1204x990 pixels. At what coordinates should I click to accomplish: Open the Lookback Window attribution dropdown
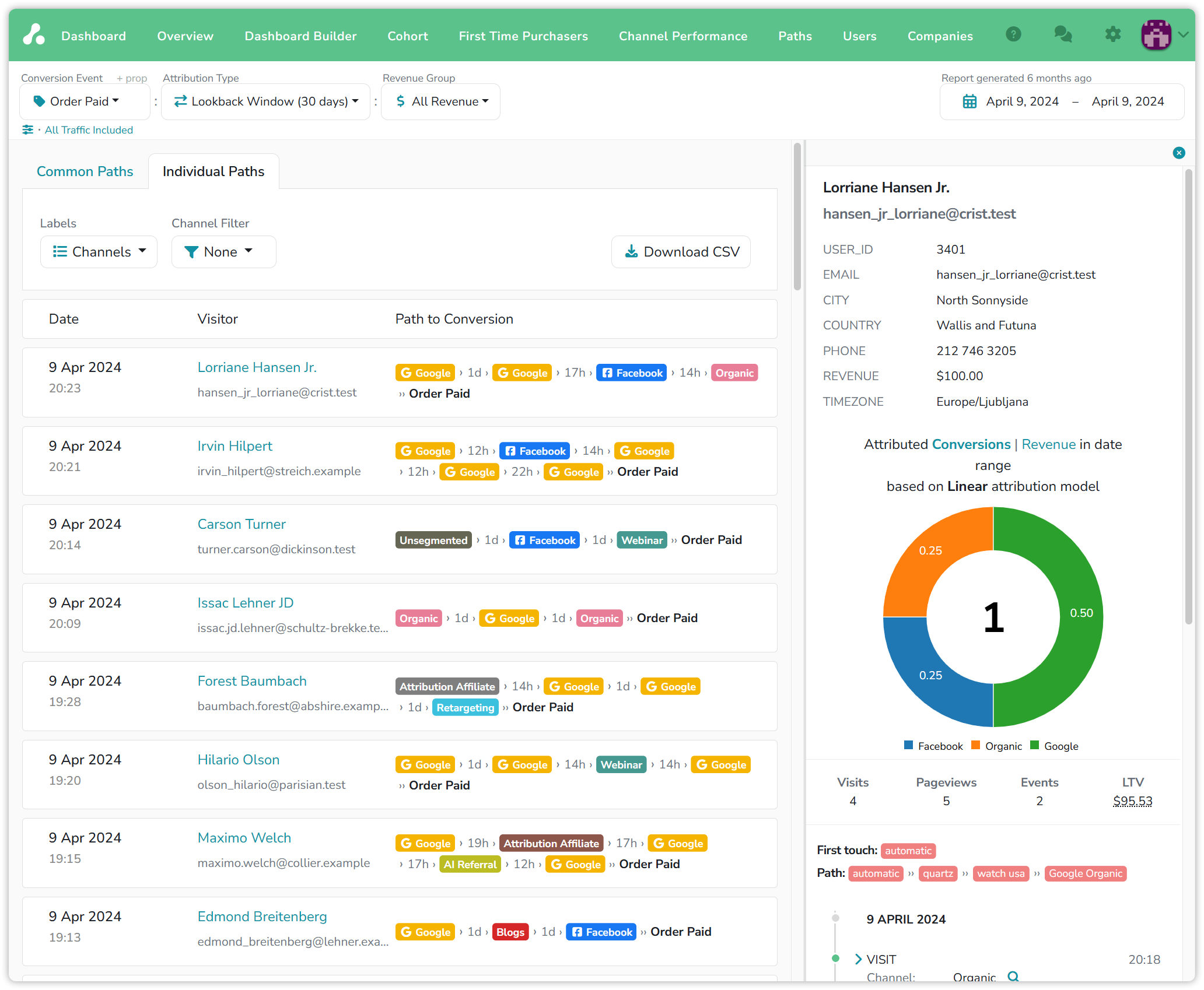(266, 101)
